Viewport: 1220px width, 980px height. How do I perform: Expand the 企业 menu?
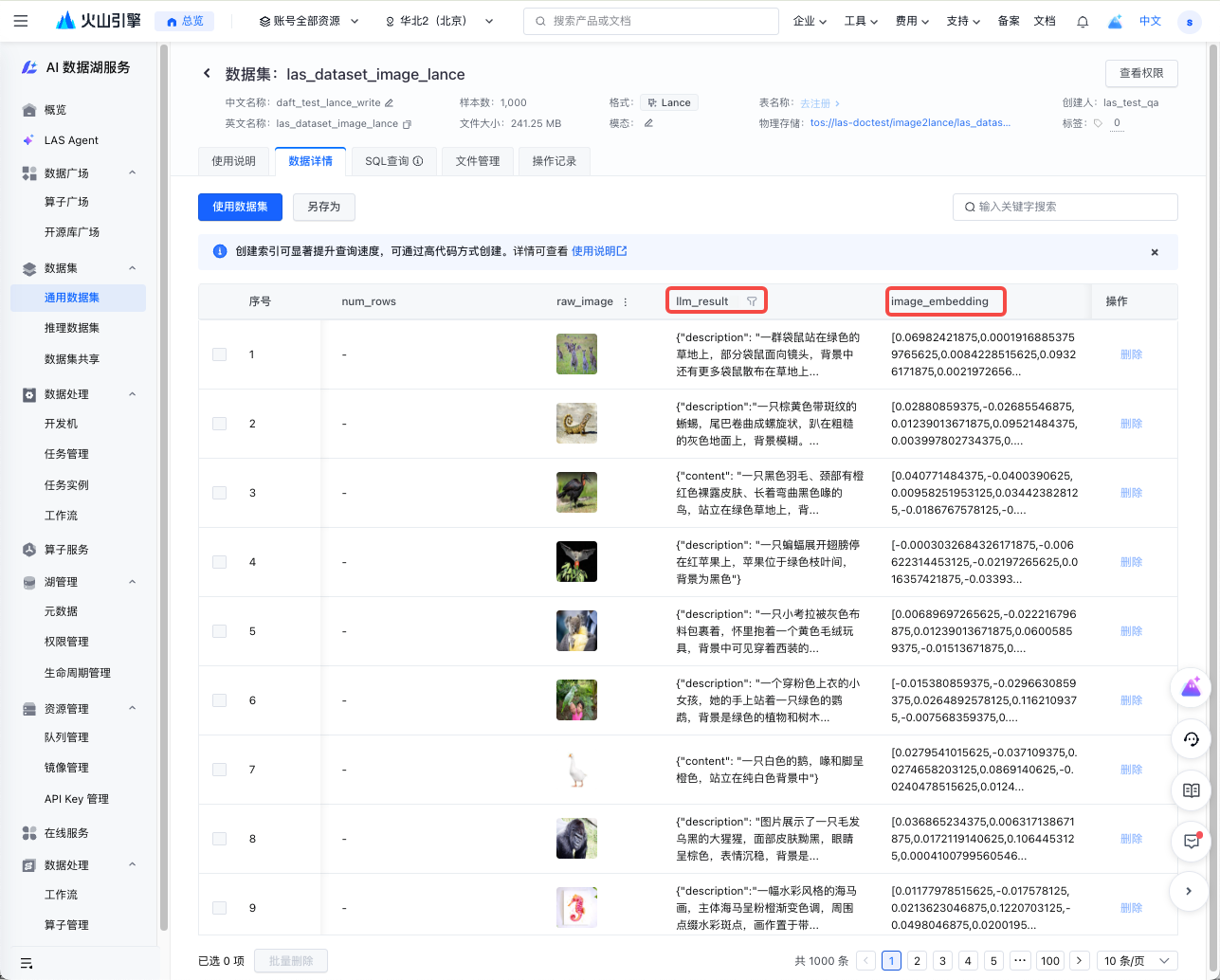(x=810, y=21)
